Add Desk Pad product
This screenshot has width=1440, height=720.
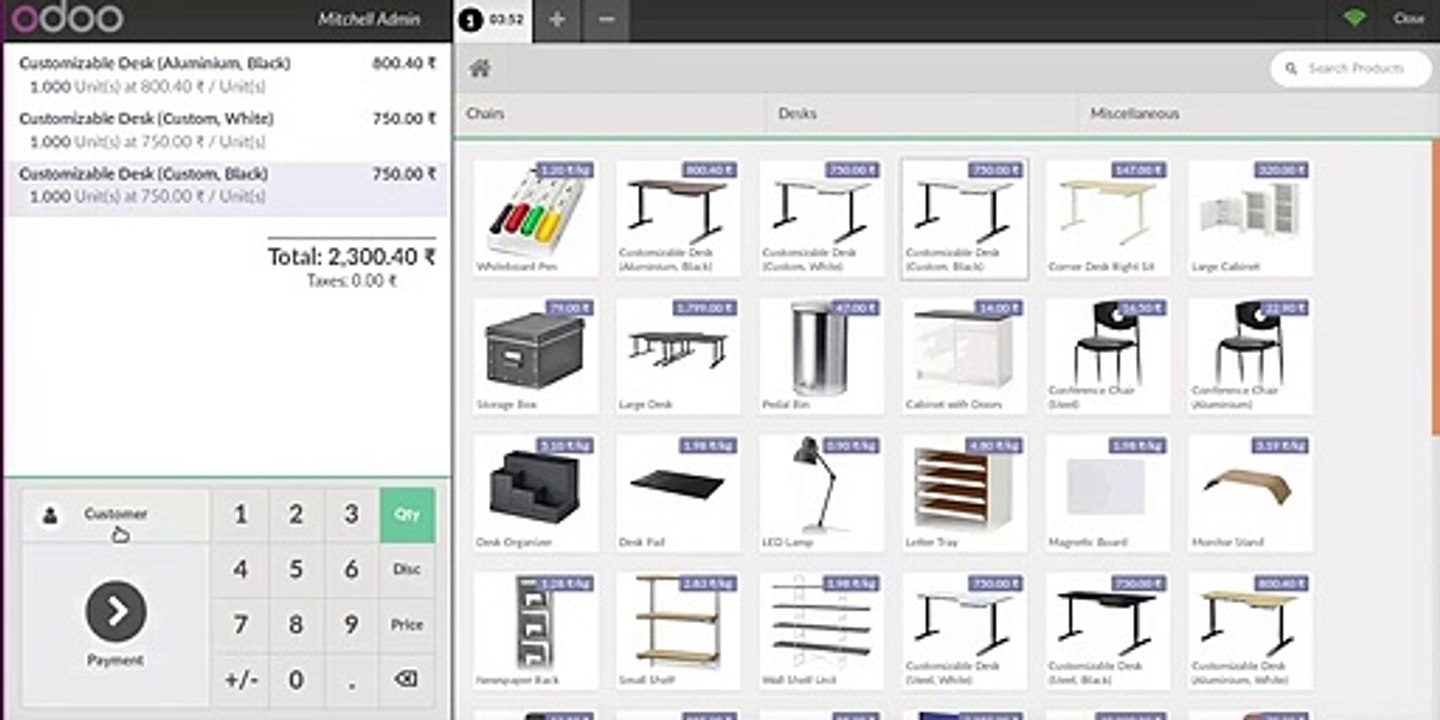point(679,493)
